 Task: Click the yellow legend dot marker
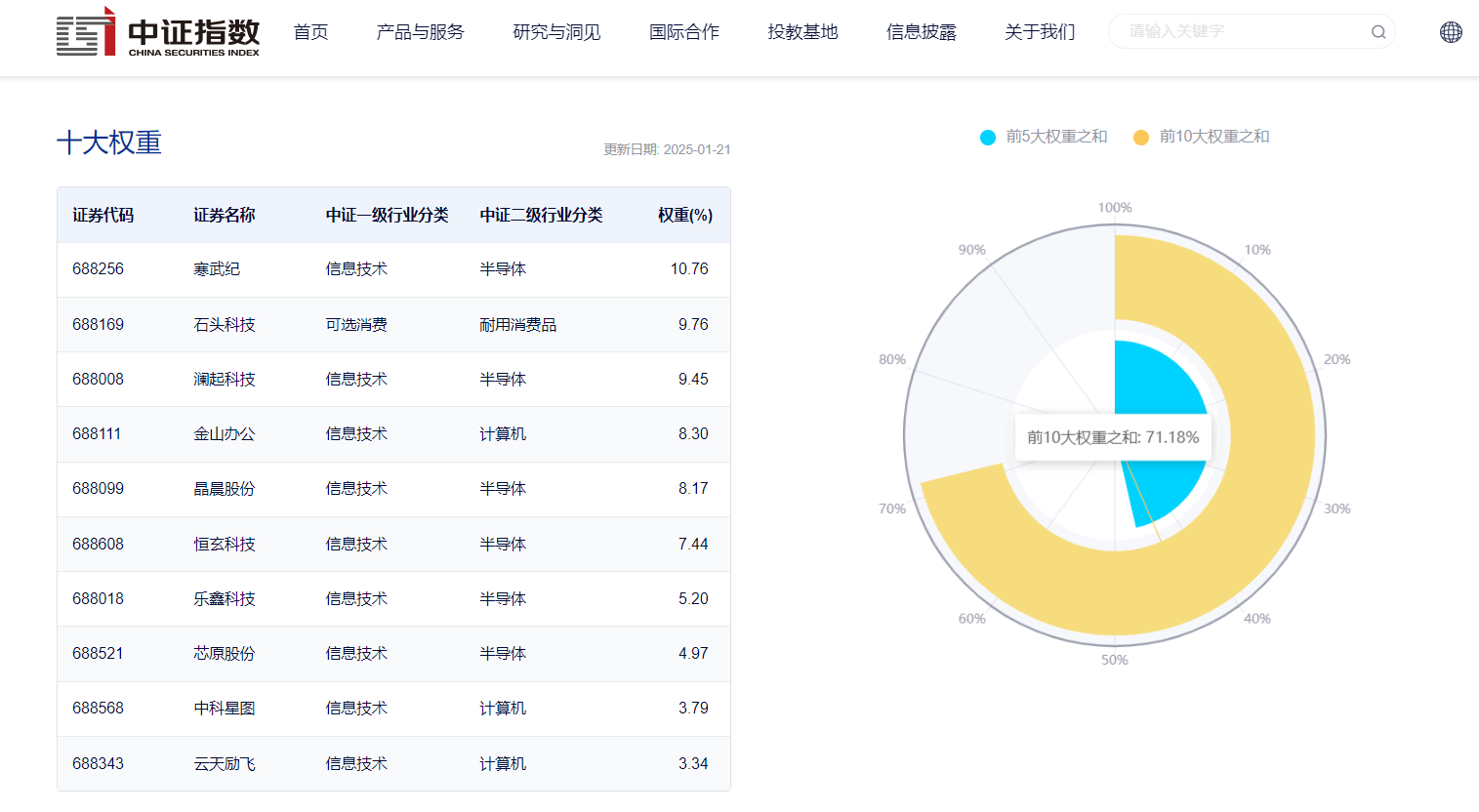(x=1142, y=137)
